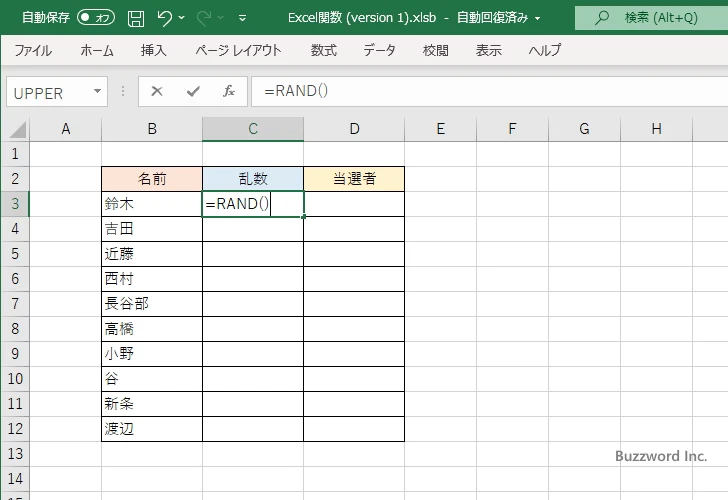728x500 pixels.
Task: Select column H header
Action: (x=656, y=129)
